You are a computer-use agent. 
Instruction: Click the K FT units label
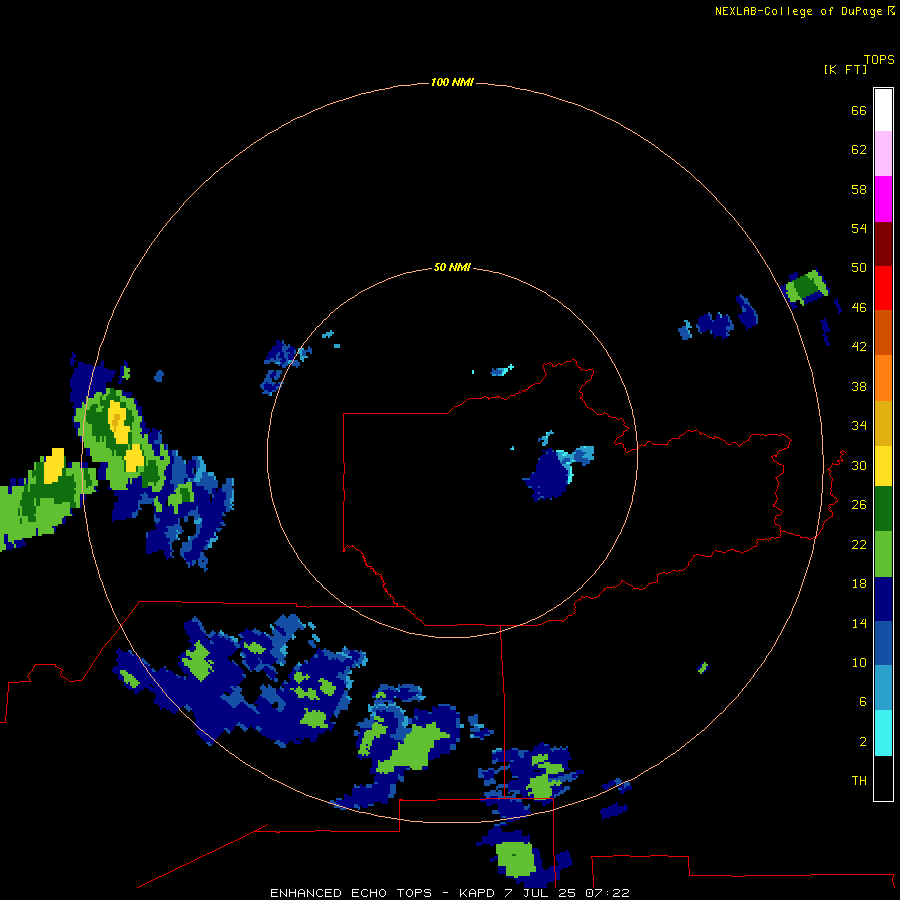pyautogui.click(x=845, y=70)
